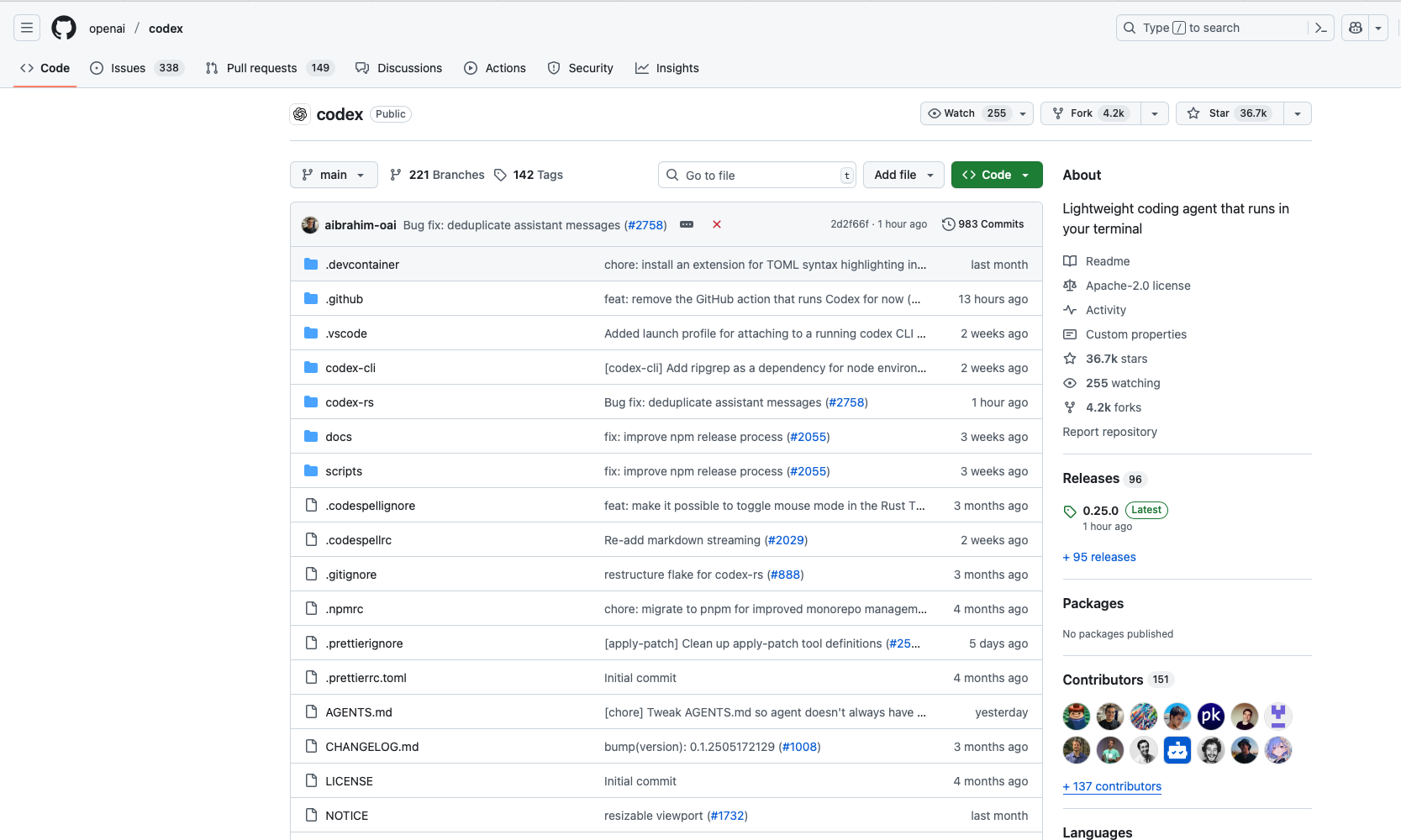Screen dimensions: 1401x840
Task: Go to openai organization breadcrumb
Action: pos(107,29)
